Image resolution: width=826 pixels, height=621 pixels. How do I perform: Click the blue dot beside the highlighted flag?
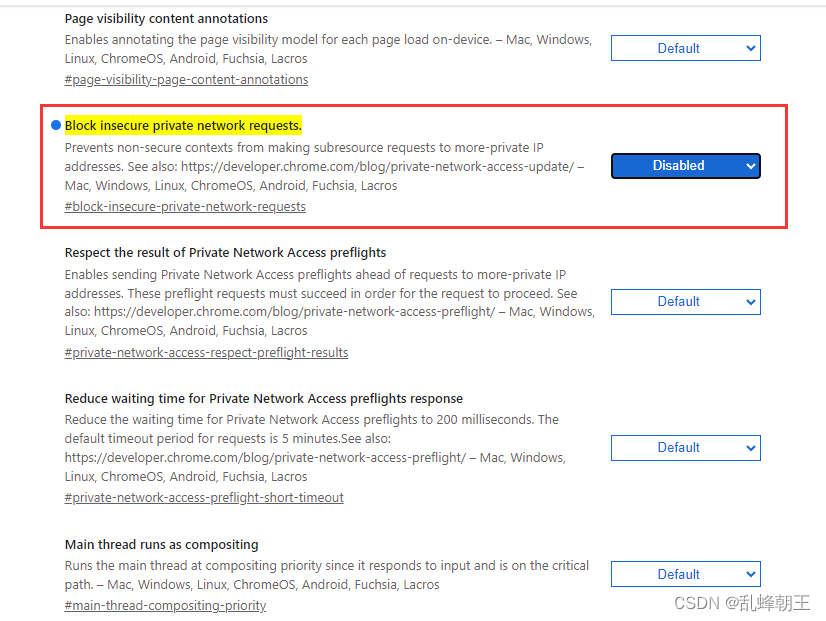[x=55, y=125]
